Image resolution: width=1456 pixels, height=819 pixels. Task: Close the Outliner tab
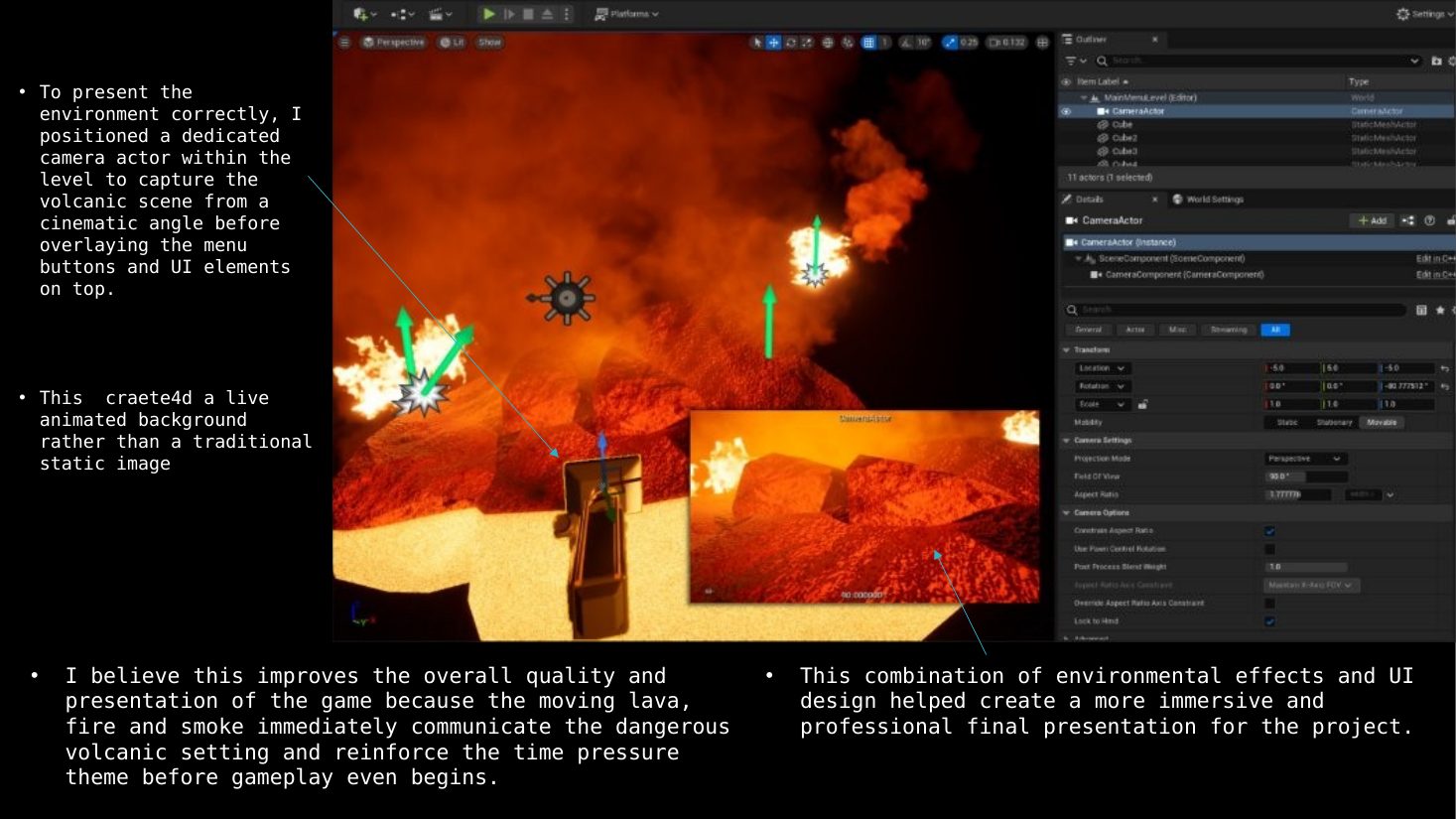[1154, 40]
